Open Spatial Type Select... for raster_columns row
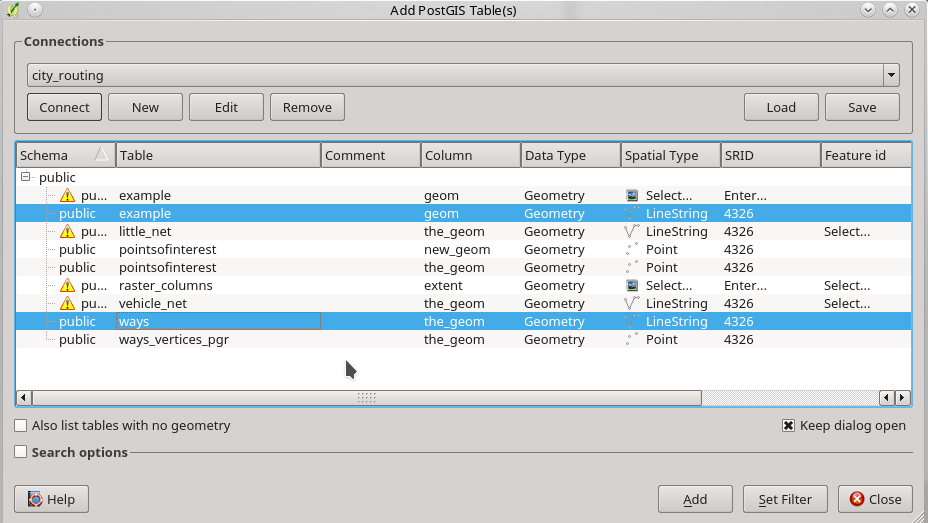 [669, 285]
